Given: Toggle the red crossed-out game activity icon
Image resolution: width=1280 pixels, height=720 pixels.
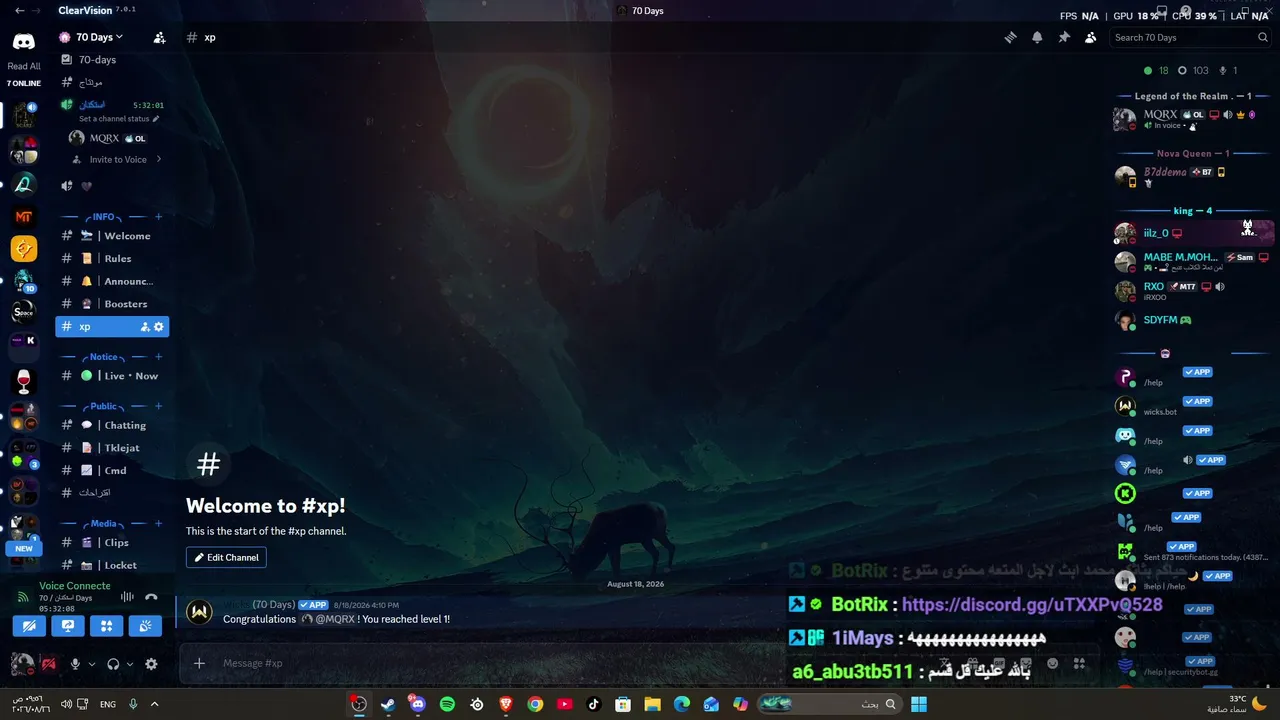Looking at the screenshot, I should coord(47,664).
